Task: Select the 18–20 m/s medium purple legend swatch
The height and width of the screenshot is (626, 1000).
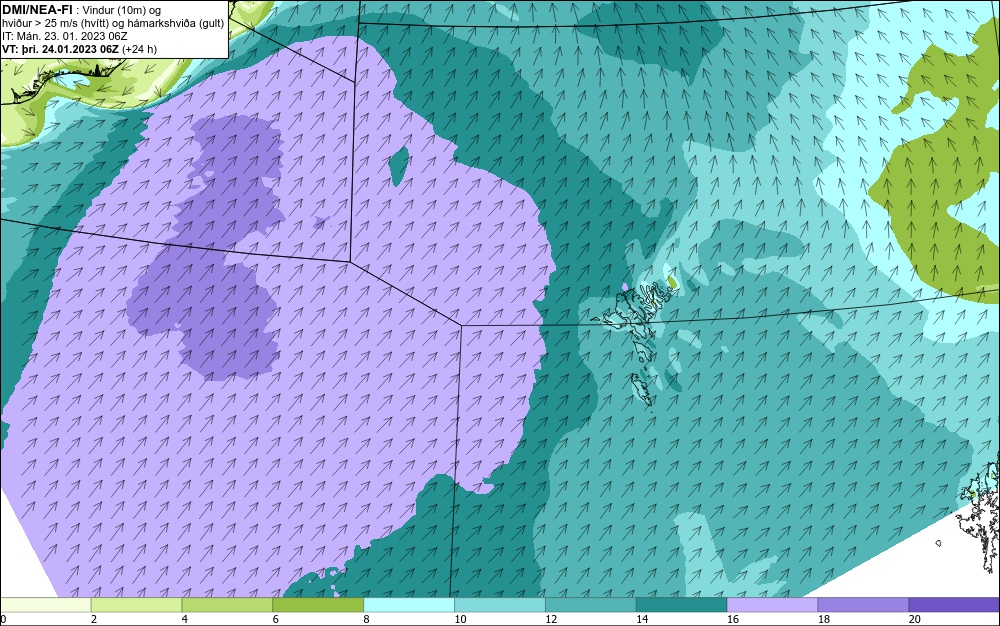Action: point(864,605)
